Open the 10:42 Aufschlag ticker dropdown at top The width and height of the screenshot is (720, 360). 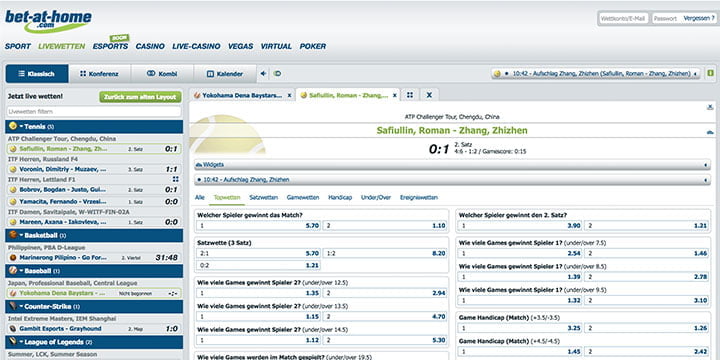596,73
